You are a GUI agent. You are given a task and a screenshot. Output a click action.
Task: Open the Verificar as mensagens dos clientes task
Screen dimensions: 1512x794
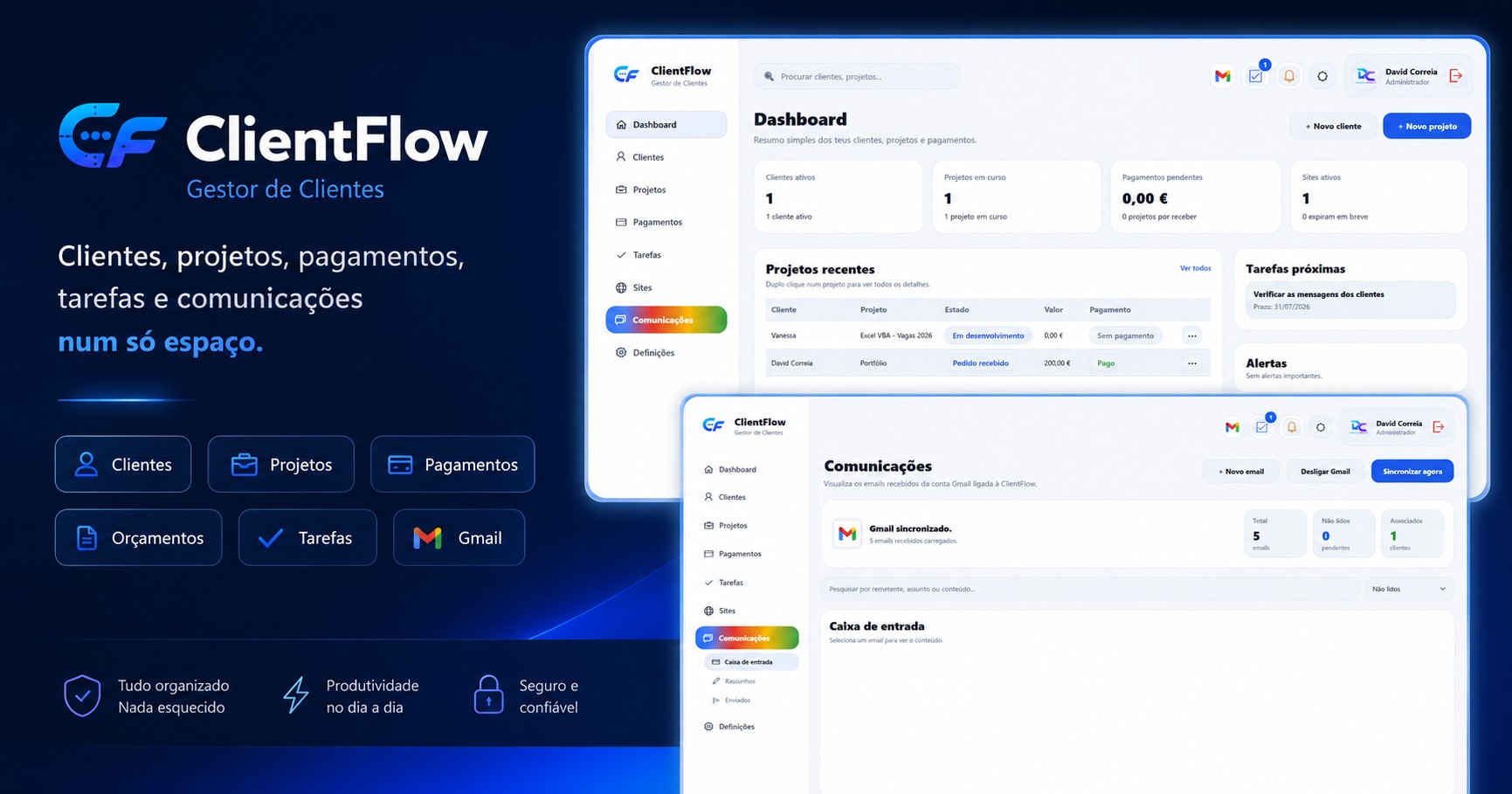pyautogui.click(x=1350, y=300)
